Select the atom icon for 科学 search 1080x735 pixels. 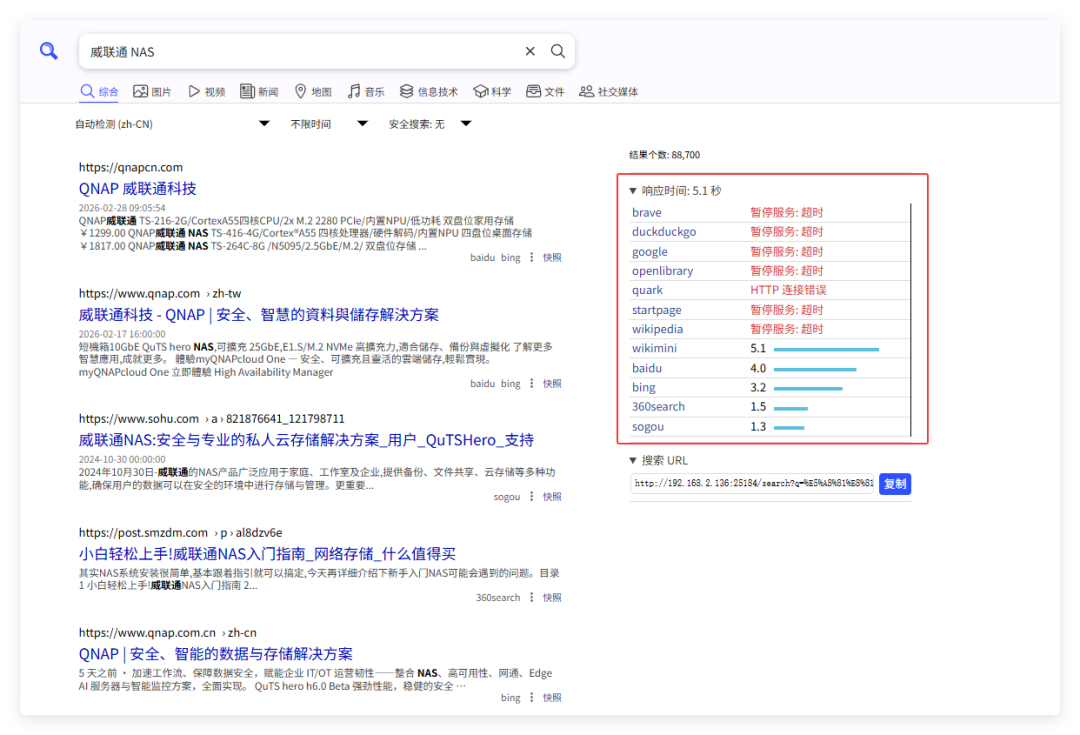[479, 90]
